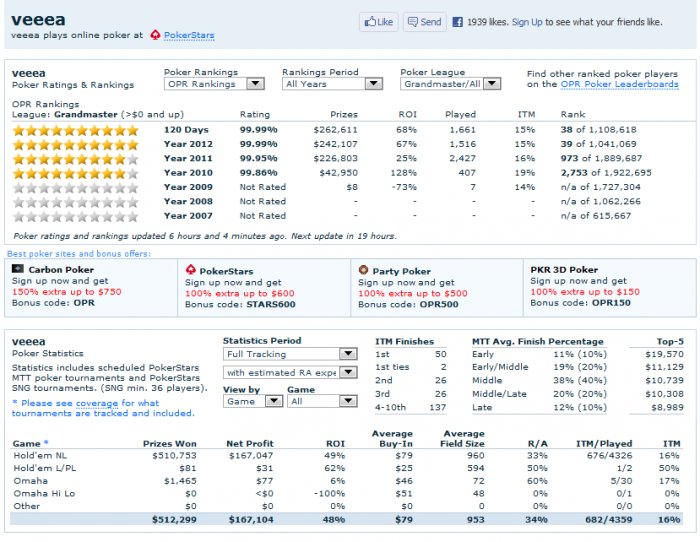
Task: Click the Carbon Poker logo icon
Action: click(18, 270)
